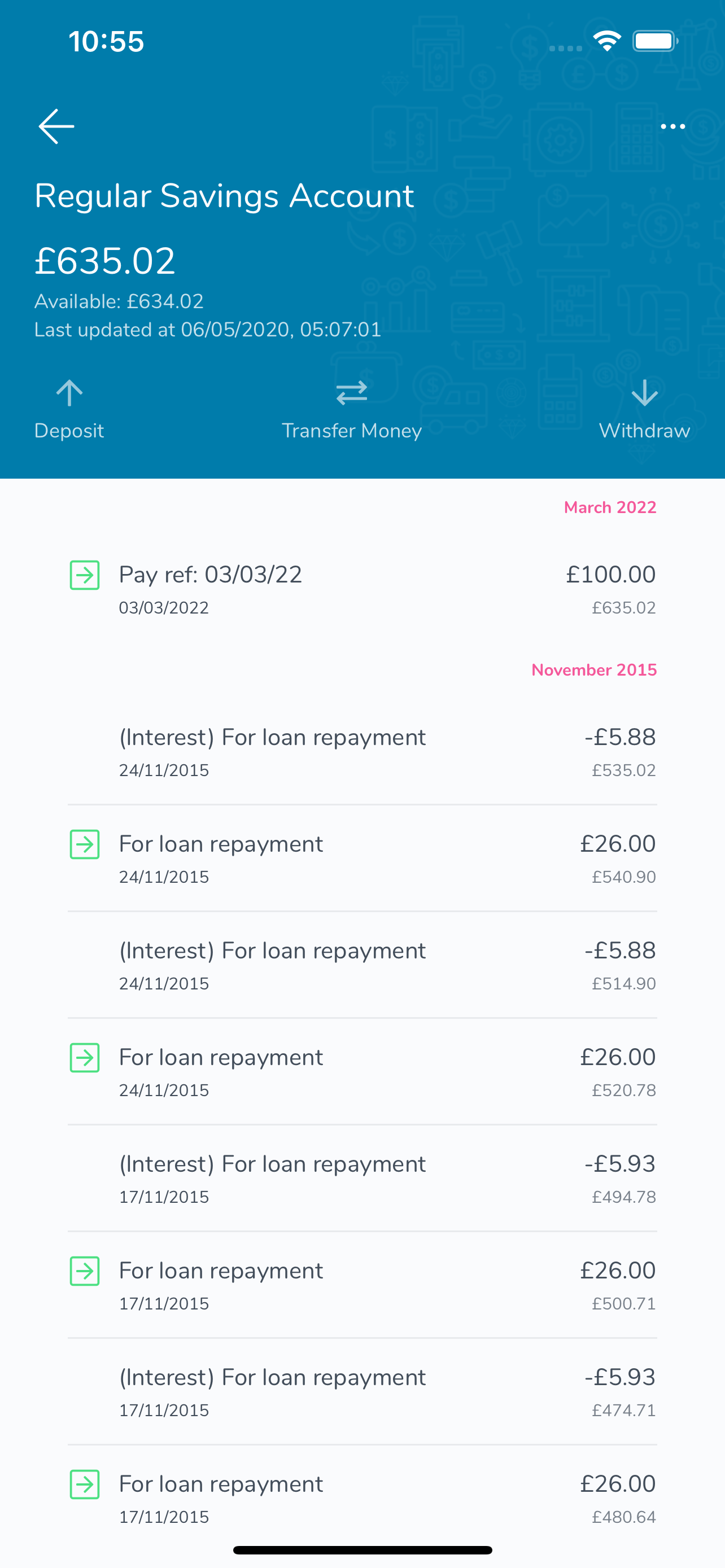
Task: Tap the Withdraw down-arrow icon
Action: pos(644,393)
